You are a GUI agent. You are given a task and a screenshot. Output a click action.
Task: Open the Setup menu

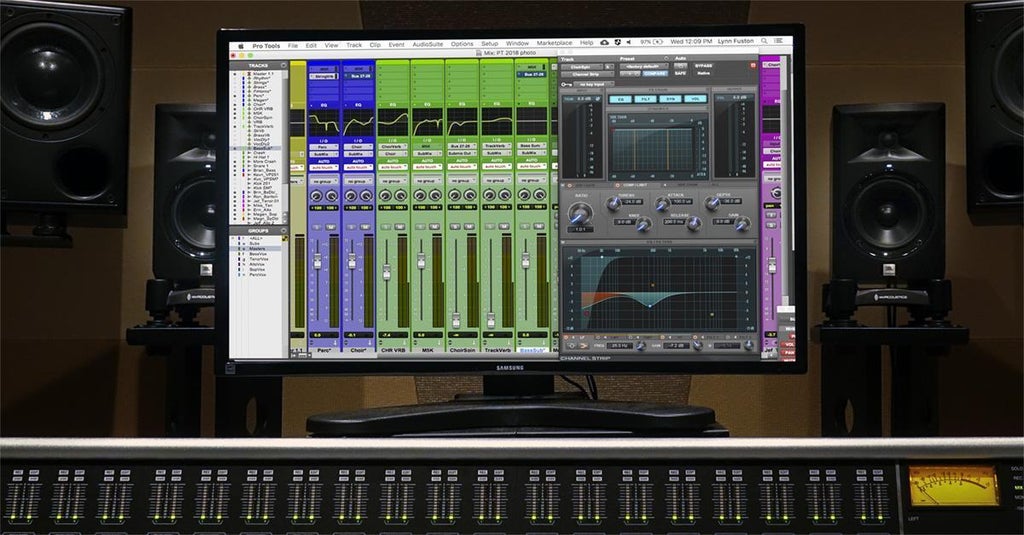489,44
